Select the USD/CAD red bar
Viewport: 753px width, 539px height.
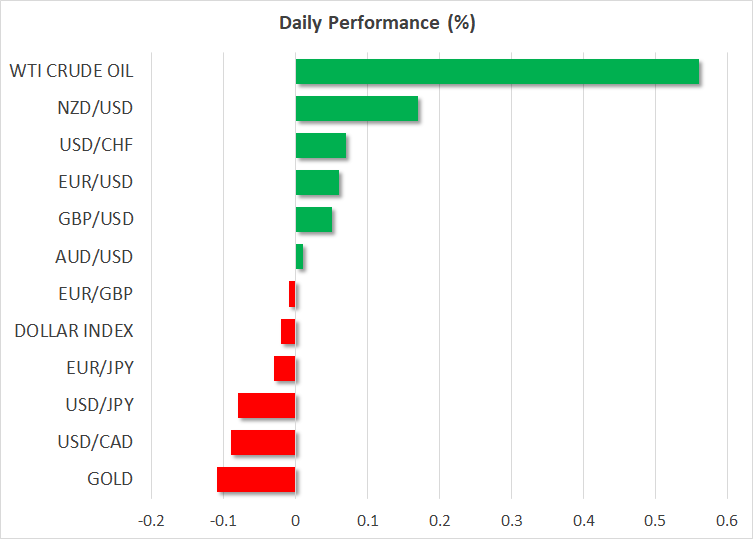[263, 442]
